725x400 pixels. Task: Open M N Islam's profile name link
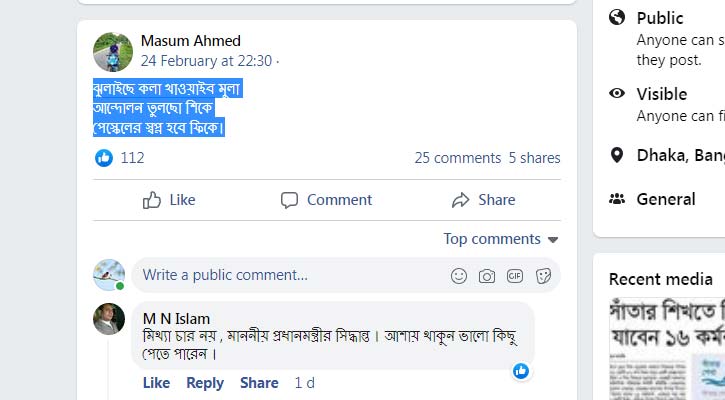coord(176,318)
